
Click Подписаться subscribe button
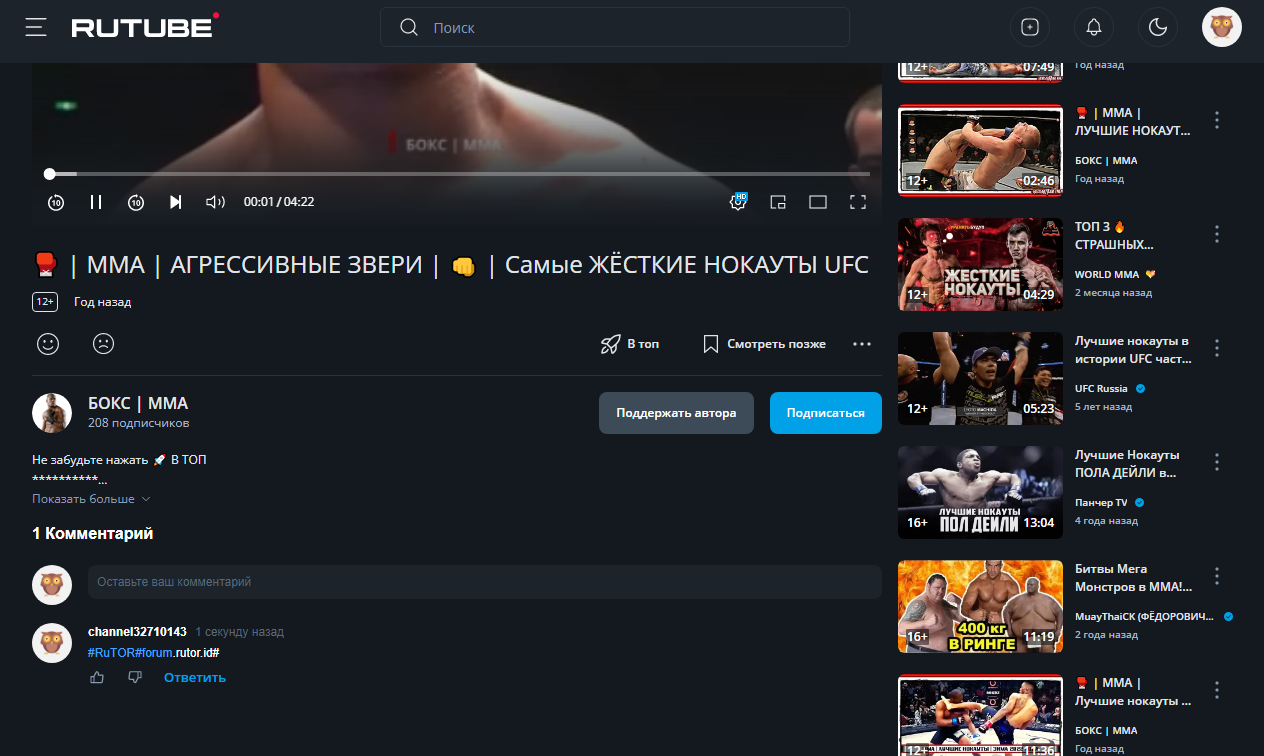coord(826,413)
